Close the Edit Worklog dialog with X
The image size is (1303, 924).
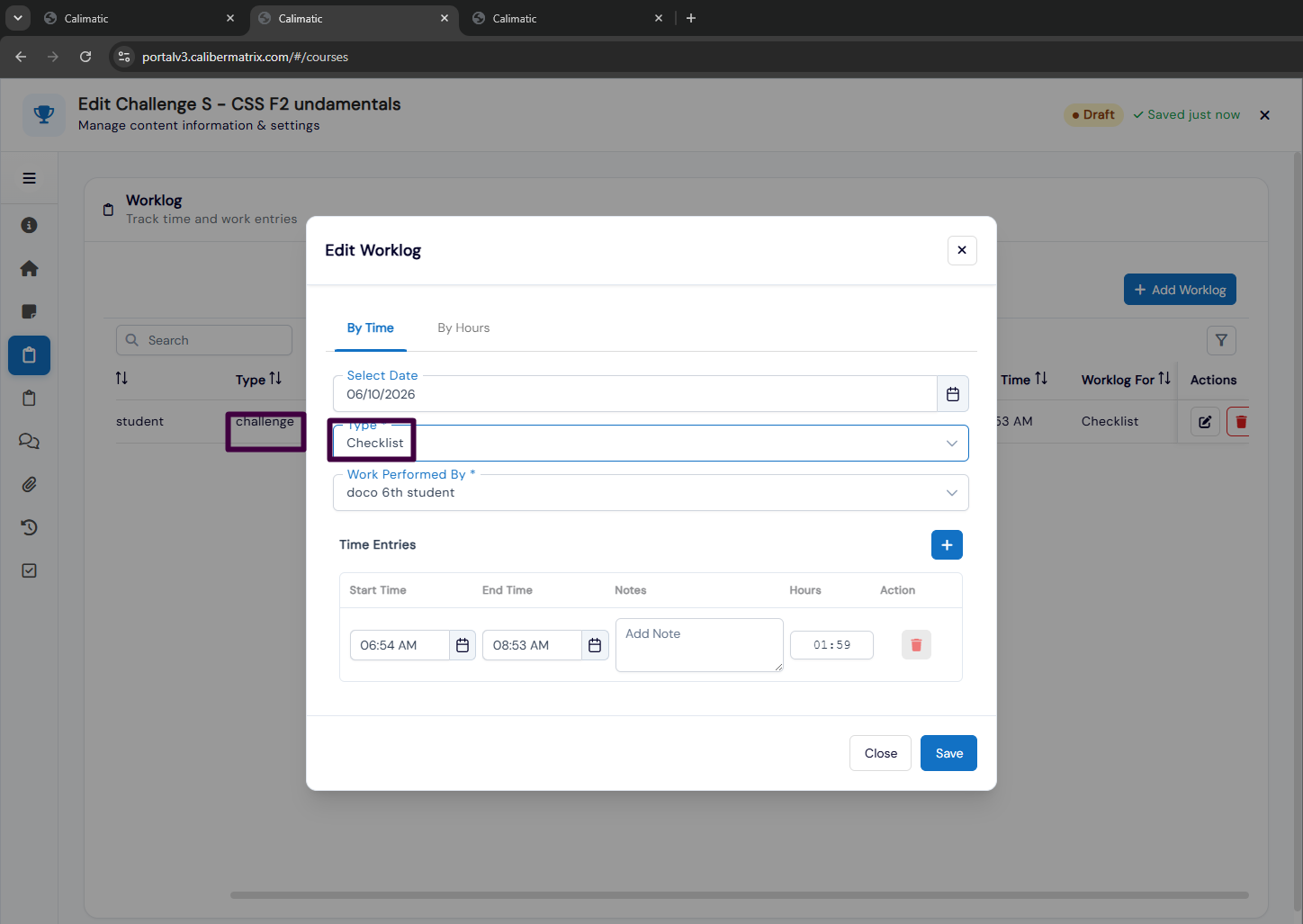click(x=962, y=250)
